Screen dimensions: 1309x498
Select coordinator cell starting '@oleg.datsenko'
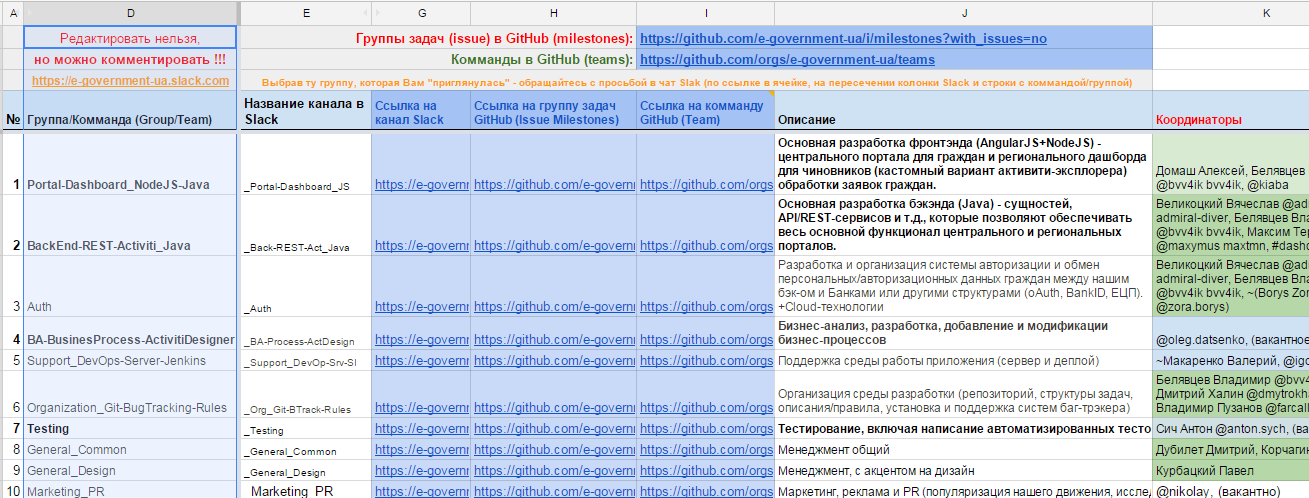(x=1230, y=332)
